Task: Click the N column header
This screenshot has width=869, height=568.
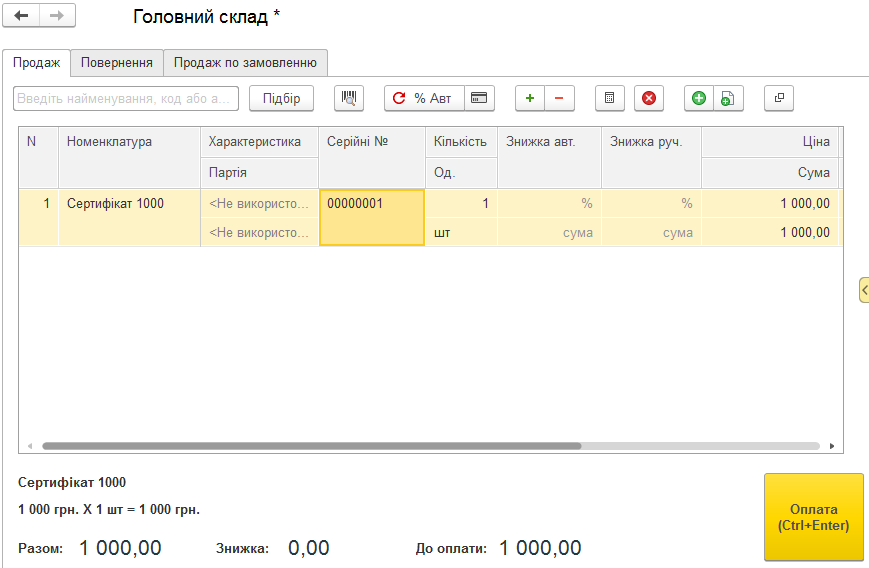Action: tap(39, 157)
